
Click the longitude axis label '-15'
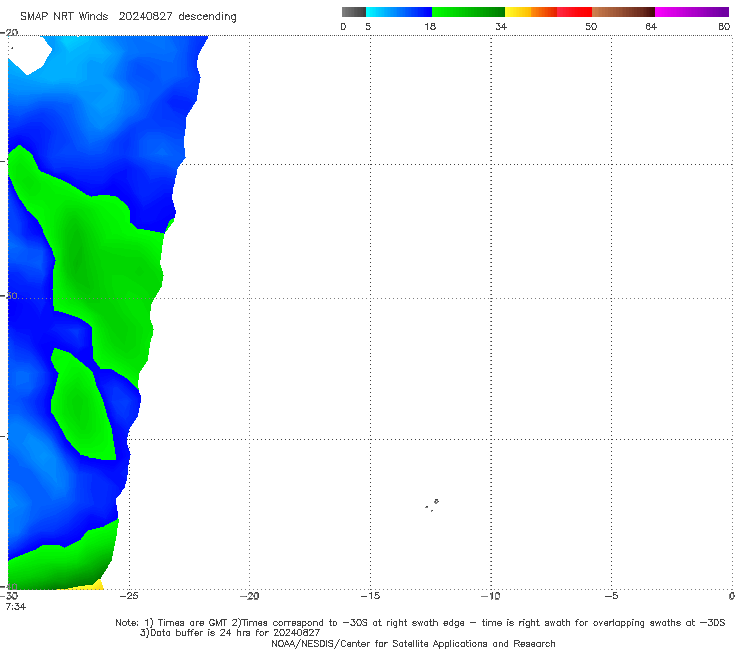370,596
